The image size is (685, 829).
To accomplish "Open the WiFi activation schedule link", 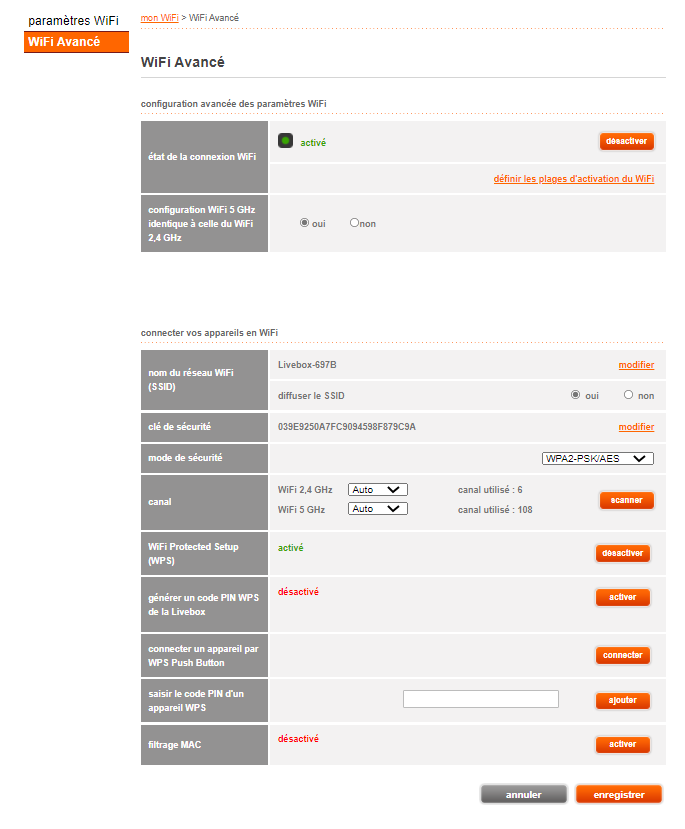I will coord(573,179).
